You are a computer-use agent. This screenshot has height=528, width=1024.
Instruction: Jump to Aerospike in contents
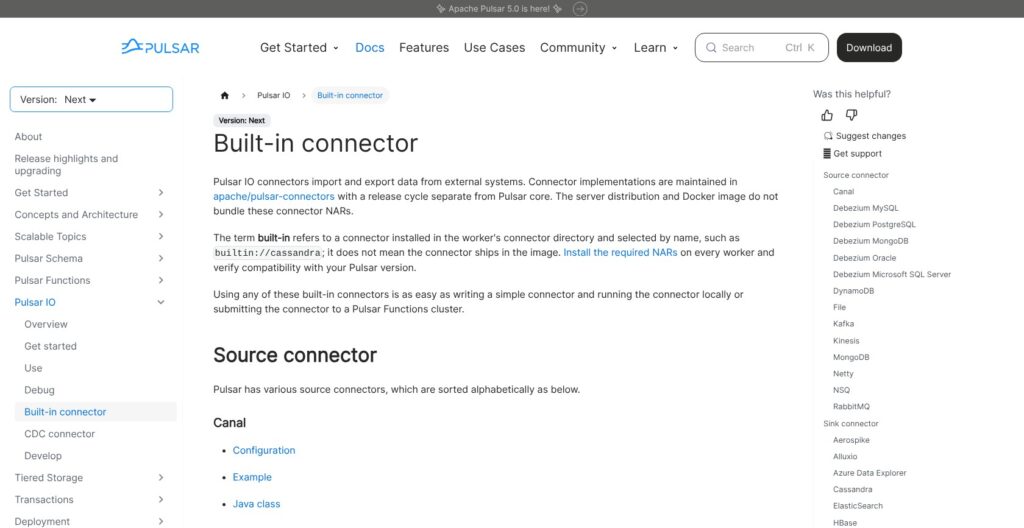[851, 440]
